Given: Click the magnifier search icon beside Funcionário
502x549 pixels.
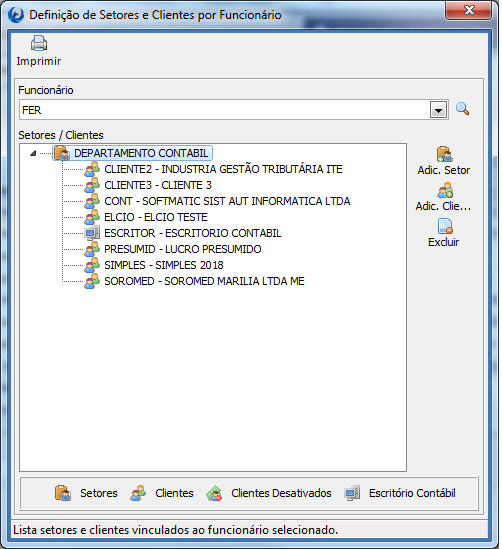Looking at the screenshot, I should (462, 109).
